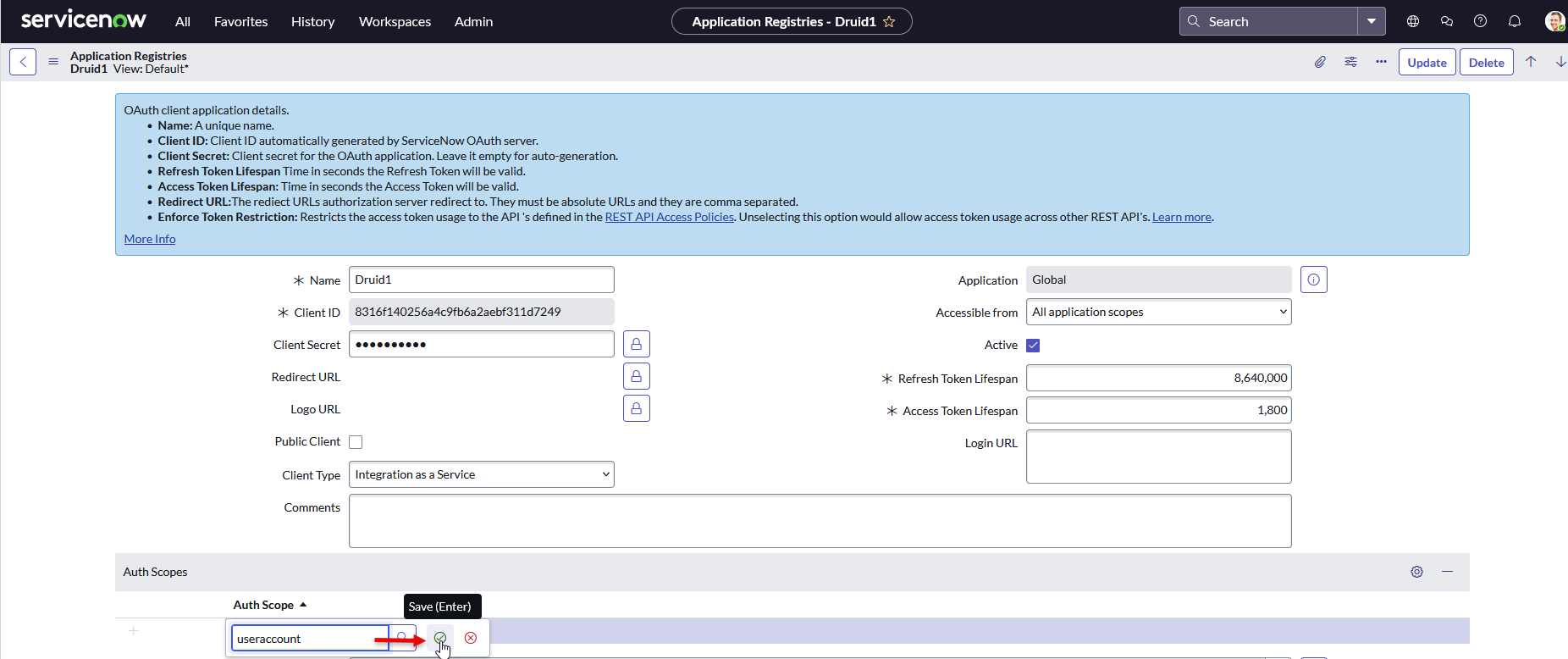Enable the Public Client checkbox
The image size is (1568, 659).
pyautogui.click(x=356, y=442)
